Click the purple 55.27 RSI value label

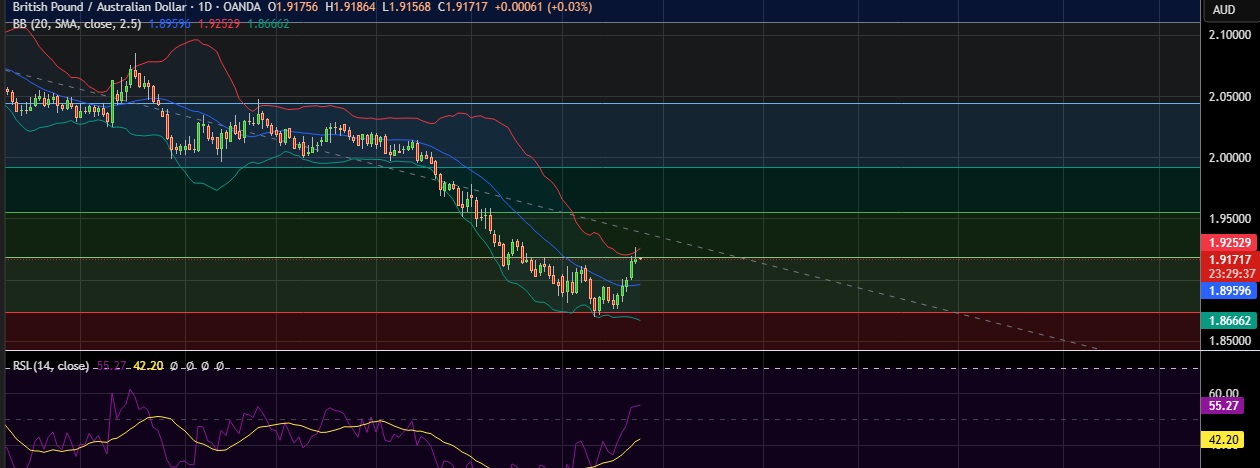click(1228, 406)
